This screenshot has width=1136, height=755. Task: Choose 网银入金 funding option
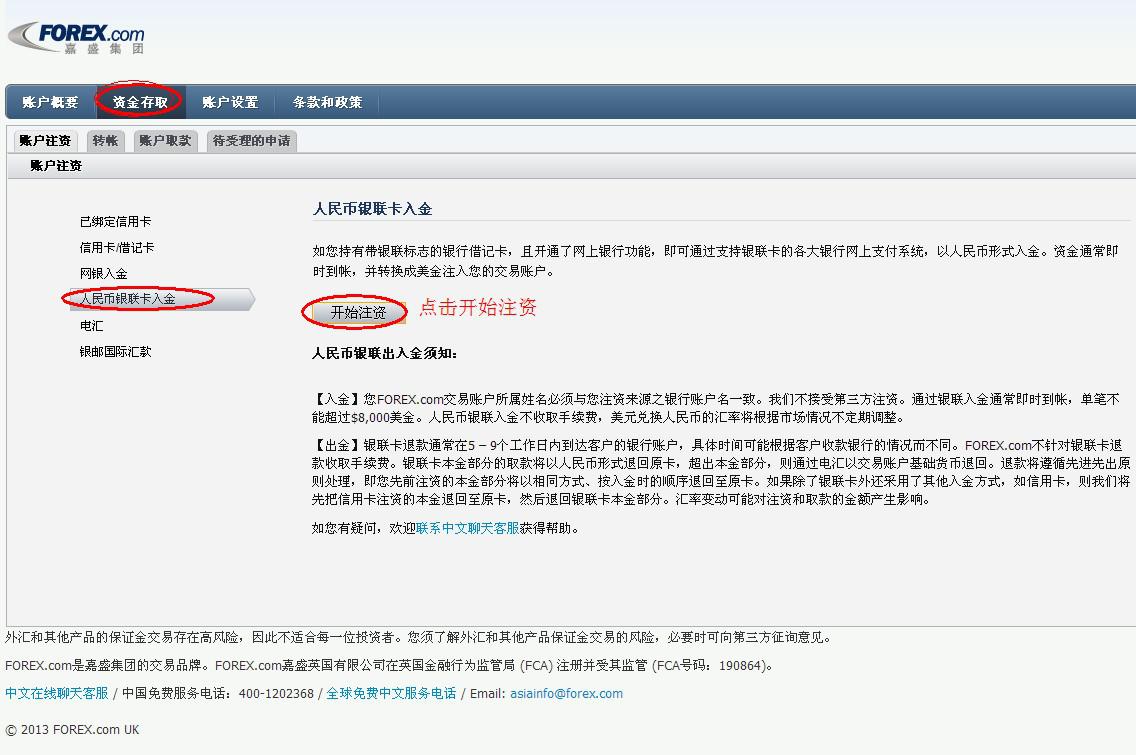[104, 274]
